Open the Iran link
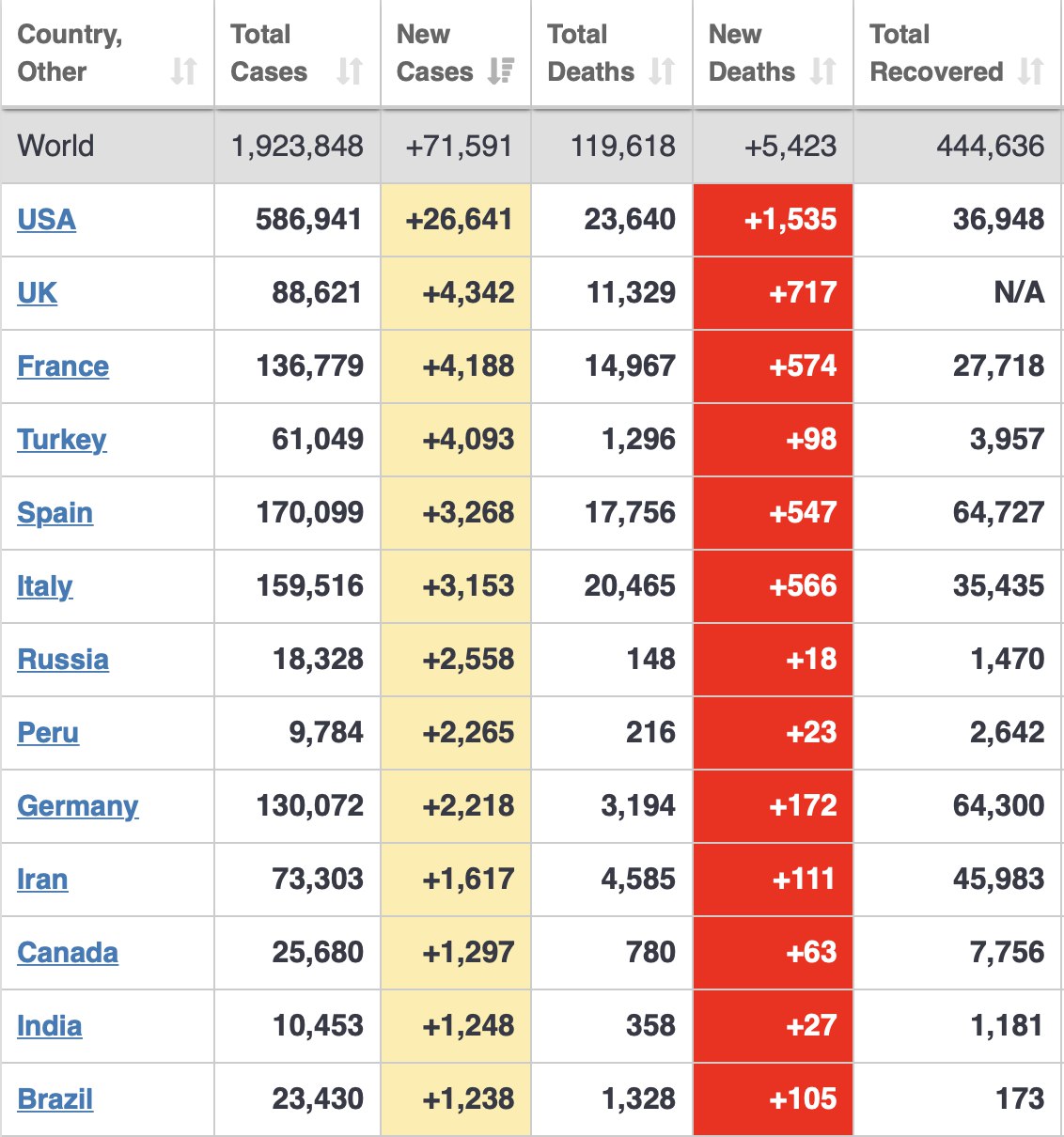The width and height of the screenshot is (1064, 1137). 42,880
